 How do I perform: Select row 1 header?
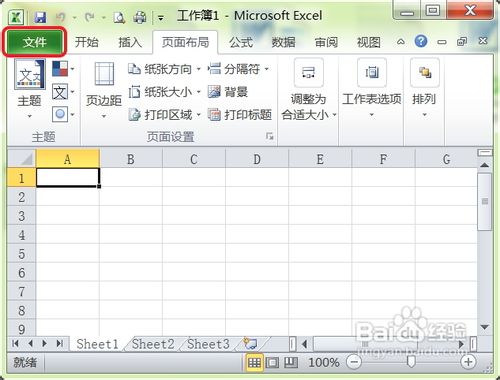coord(22,178)
